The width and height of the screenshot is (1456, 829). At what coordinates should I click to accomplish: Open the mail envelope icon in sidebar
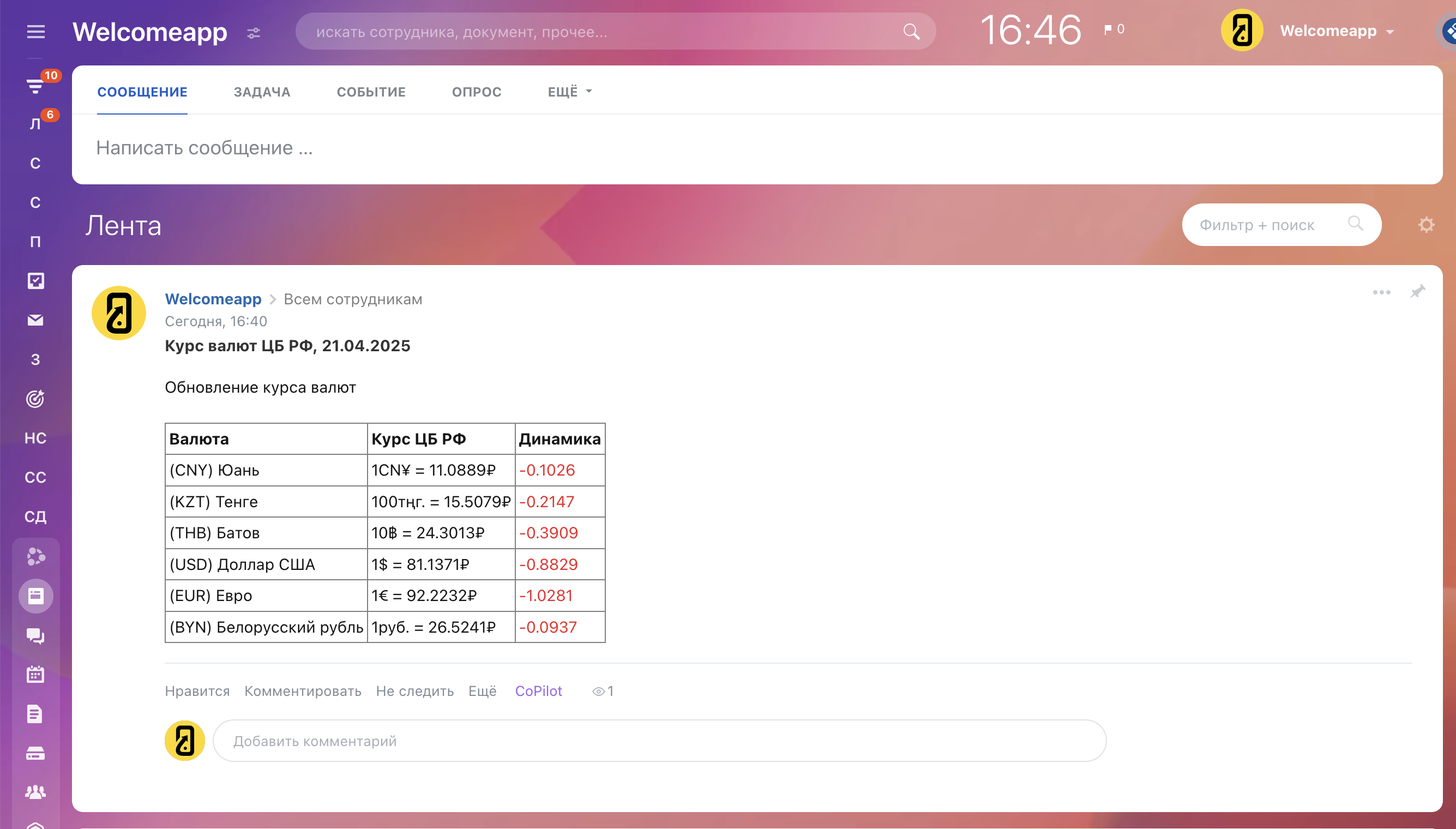point(35,320)
